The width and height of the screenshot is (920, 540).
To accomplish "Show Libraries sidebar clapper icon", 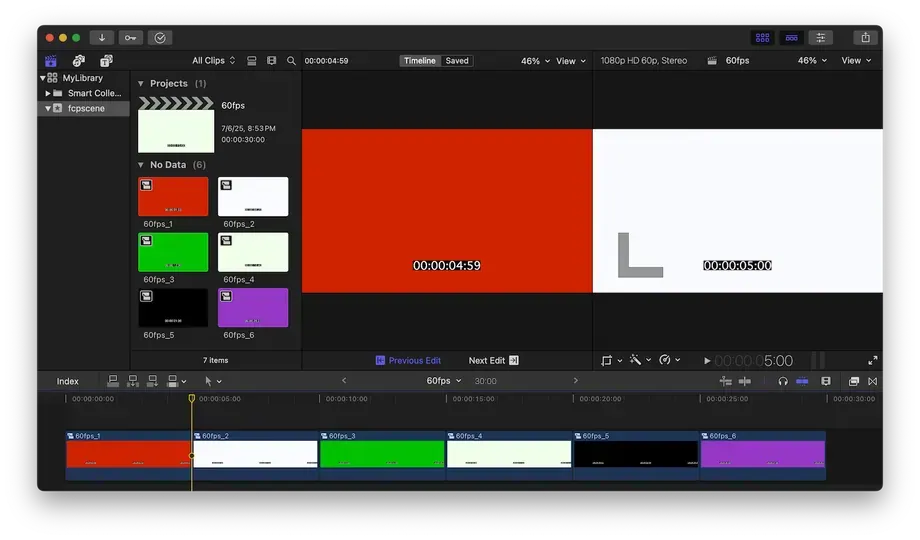I will click(x=51, y=60).
